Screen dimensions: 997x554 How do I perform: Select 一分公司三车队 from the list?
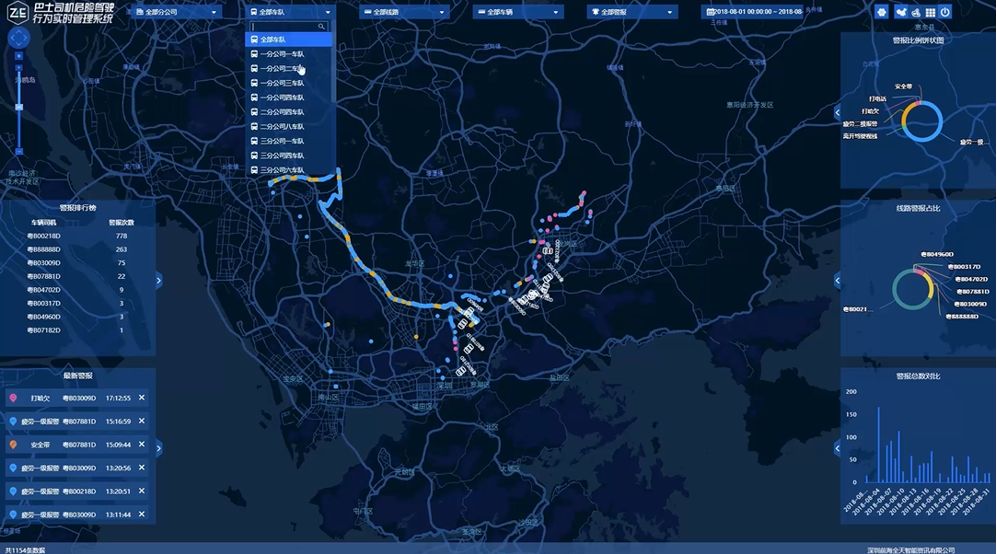289,83
